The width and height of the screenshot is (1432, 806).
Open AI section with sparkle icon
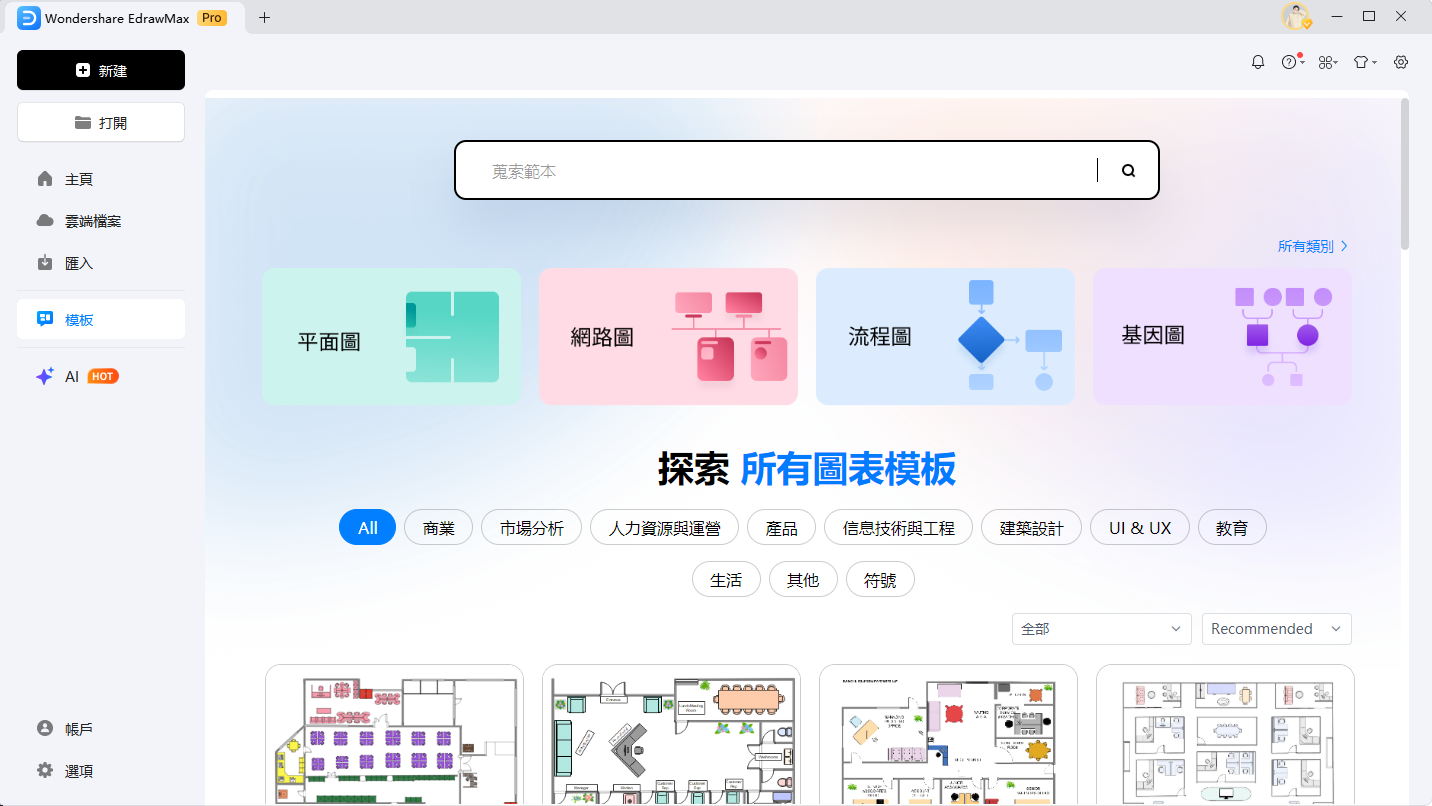(x=45, y=377)
